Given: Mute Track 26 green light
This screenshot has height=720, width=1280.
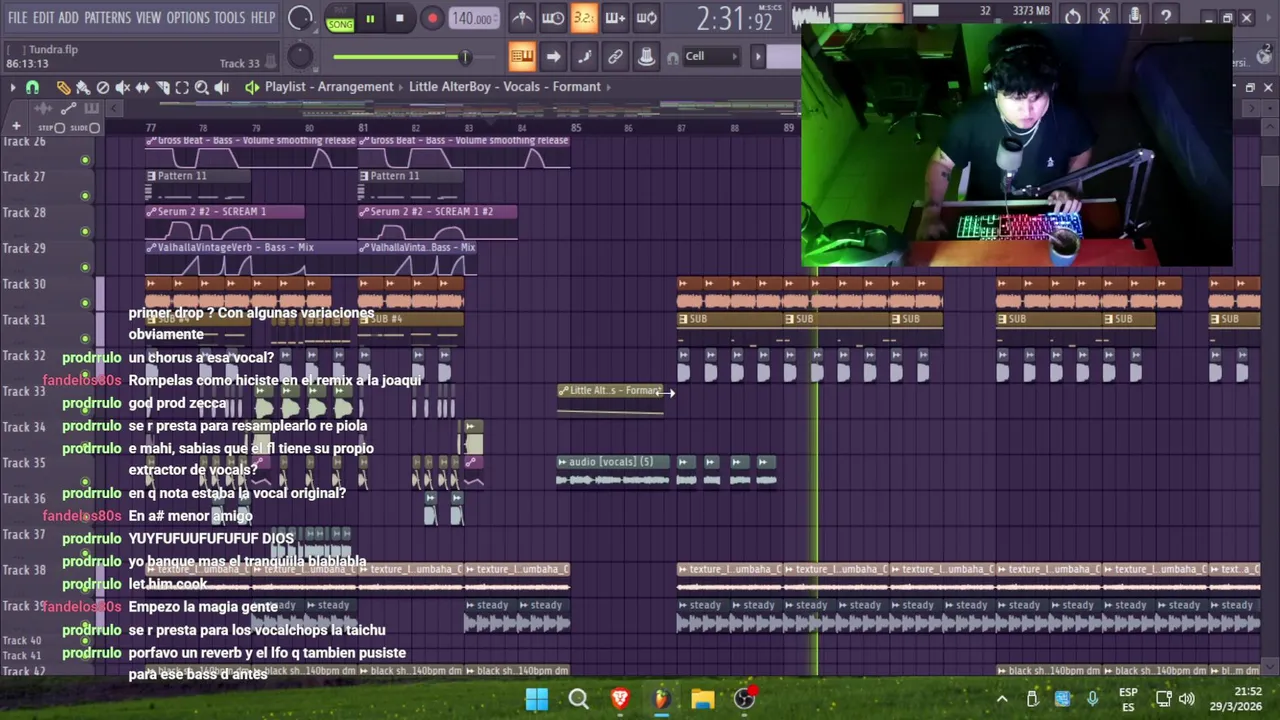Looking at the screenshot, I should pos(85,160).
